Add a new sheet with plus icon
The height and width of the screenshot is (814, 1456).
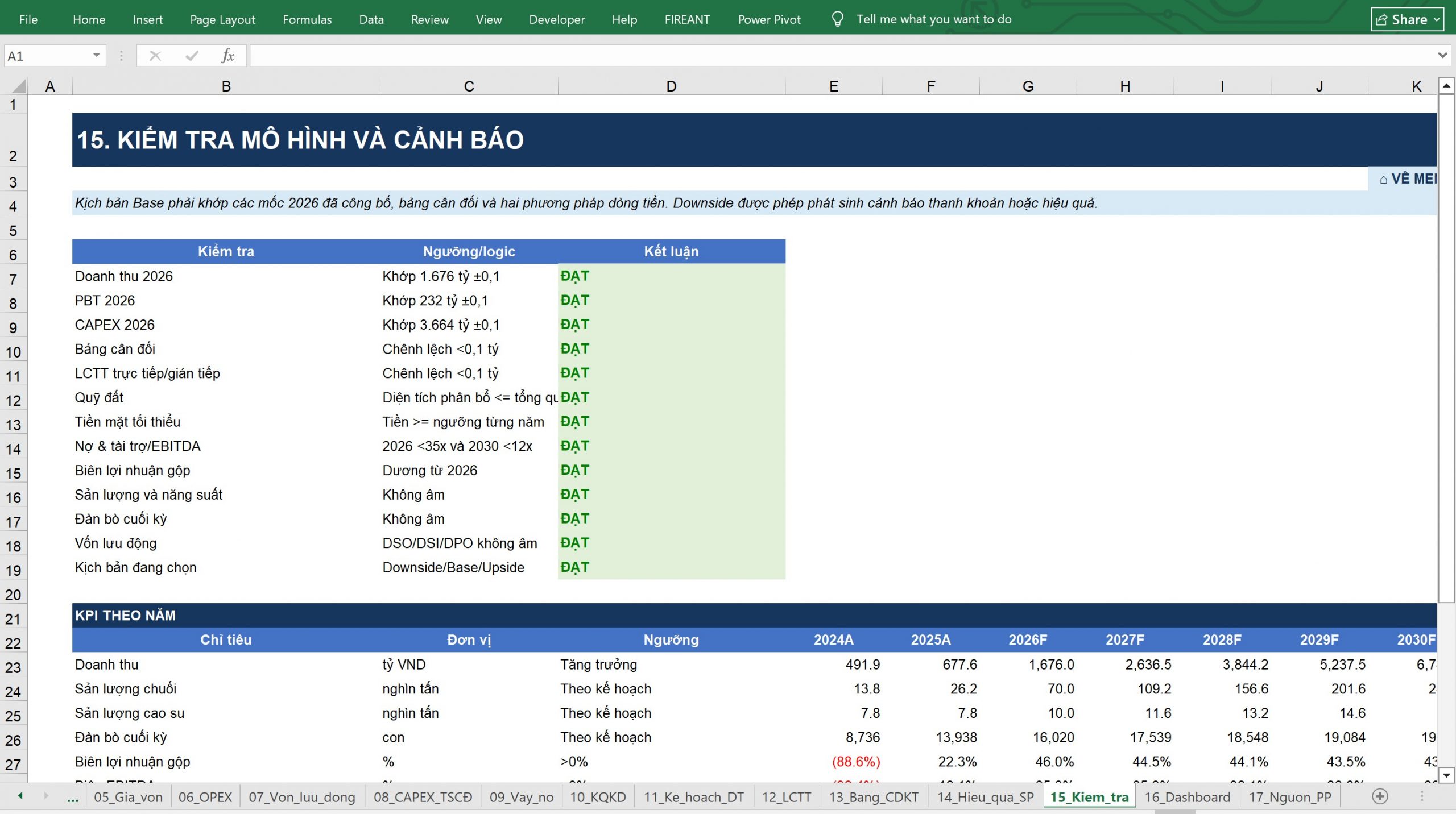(1380, 796)
